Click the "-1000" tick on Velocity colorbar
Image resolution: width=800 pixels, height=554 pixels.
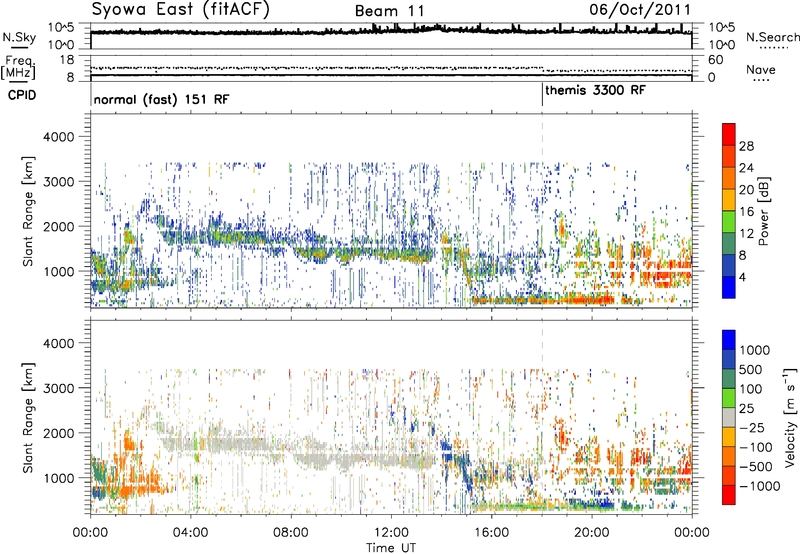point(759,486)
